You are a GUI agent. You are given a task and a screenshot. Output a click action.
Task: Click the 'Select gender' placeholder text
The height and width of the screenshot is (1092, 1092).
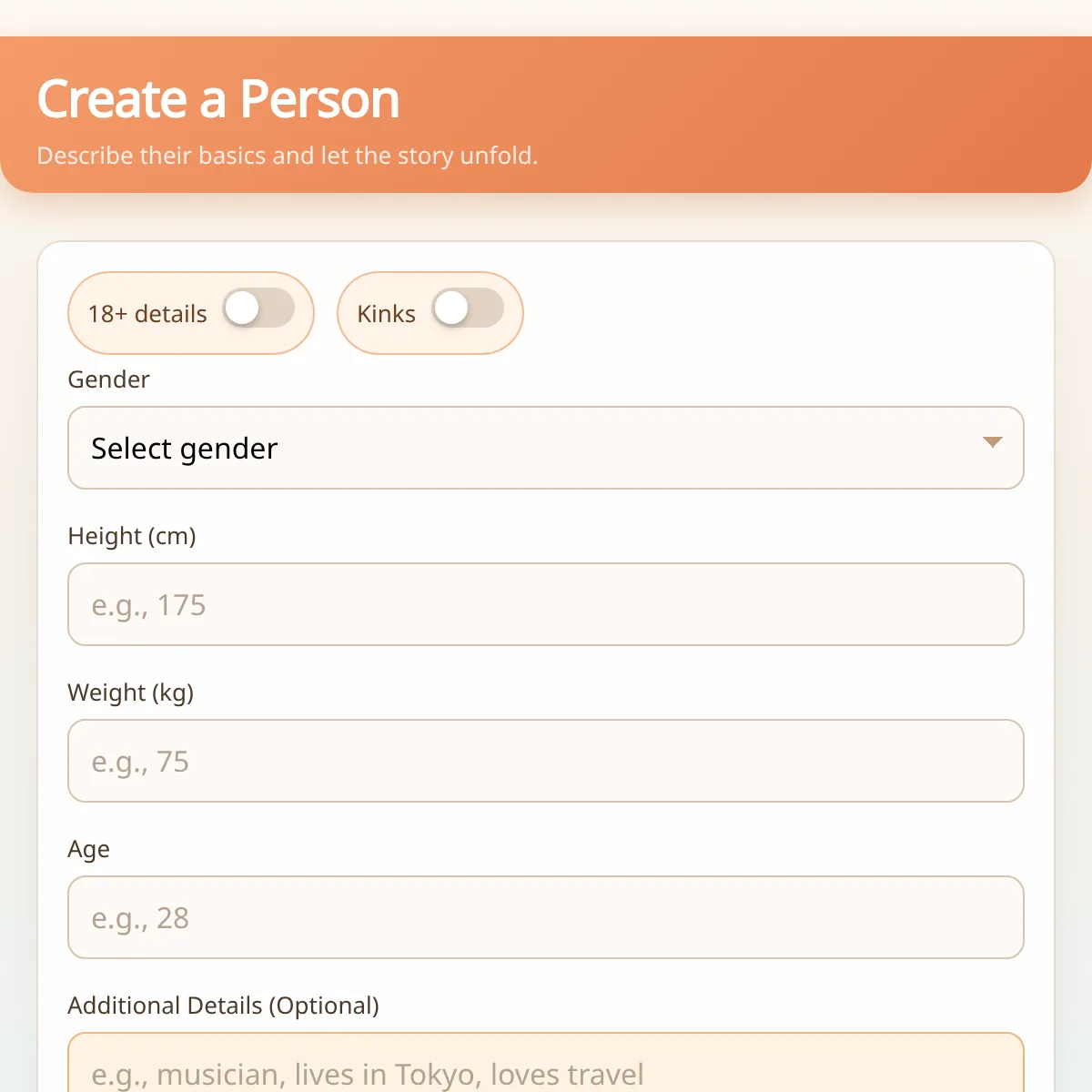184,449
